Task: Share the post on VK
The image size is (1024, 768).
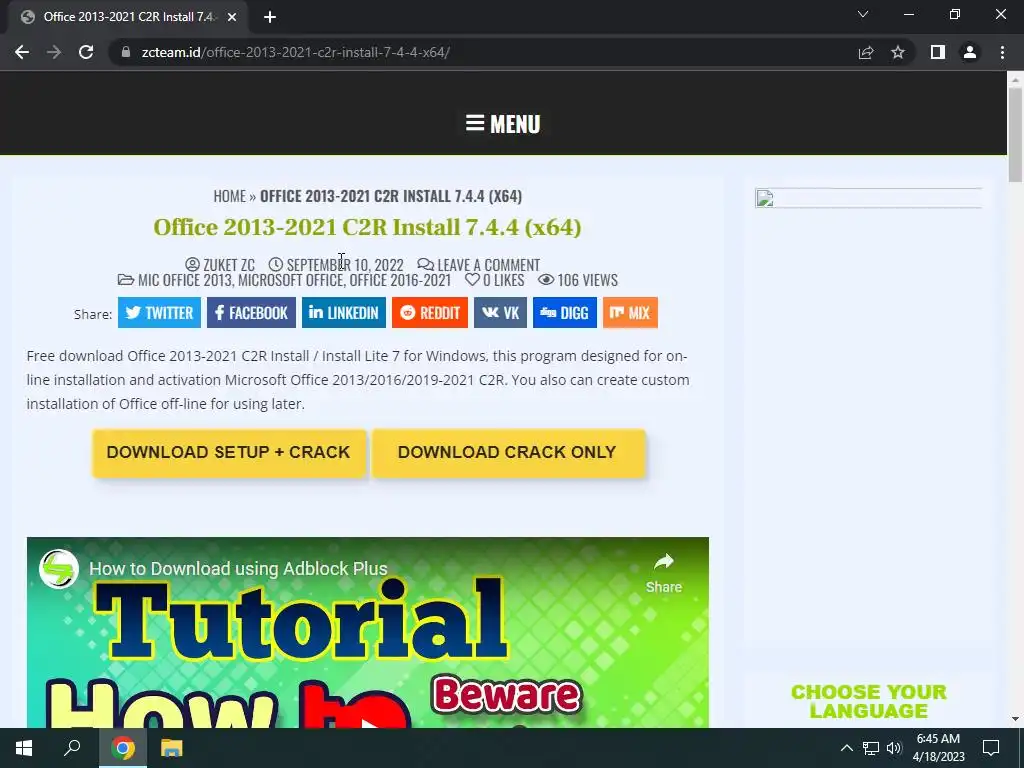Action: 500,313
